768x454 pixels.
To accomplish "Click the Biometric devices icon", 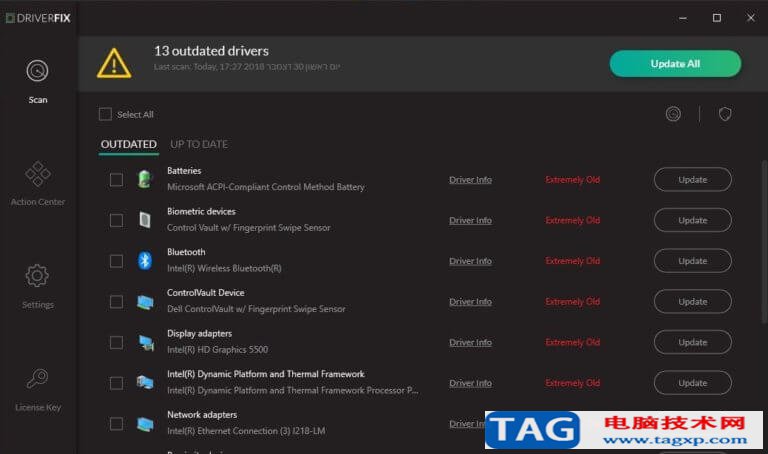I will coord(144,220).
